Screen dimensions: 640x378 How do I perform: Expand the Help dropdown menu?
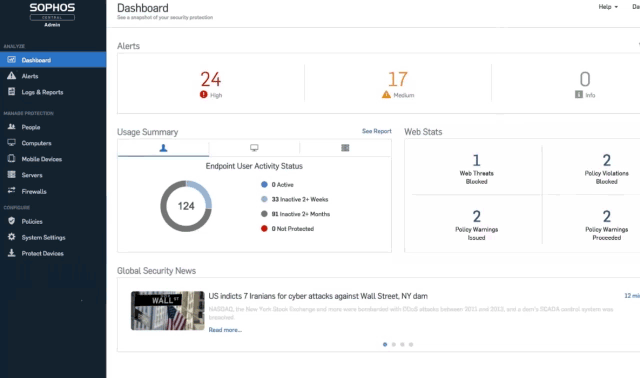click(608, 7)
